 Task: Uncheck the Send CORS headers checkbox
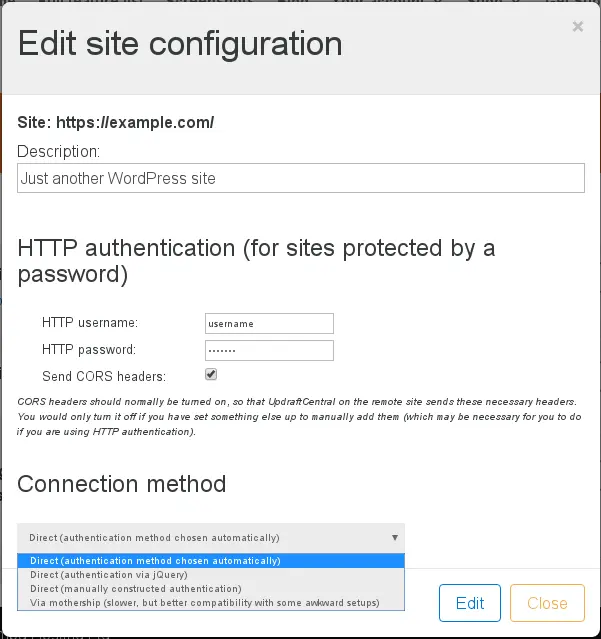point(211,375)
